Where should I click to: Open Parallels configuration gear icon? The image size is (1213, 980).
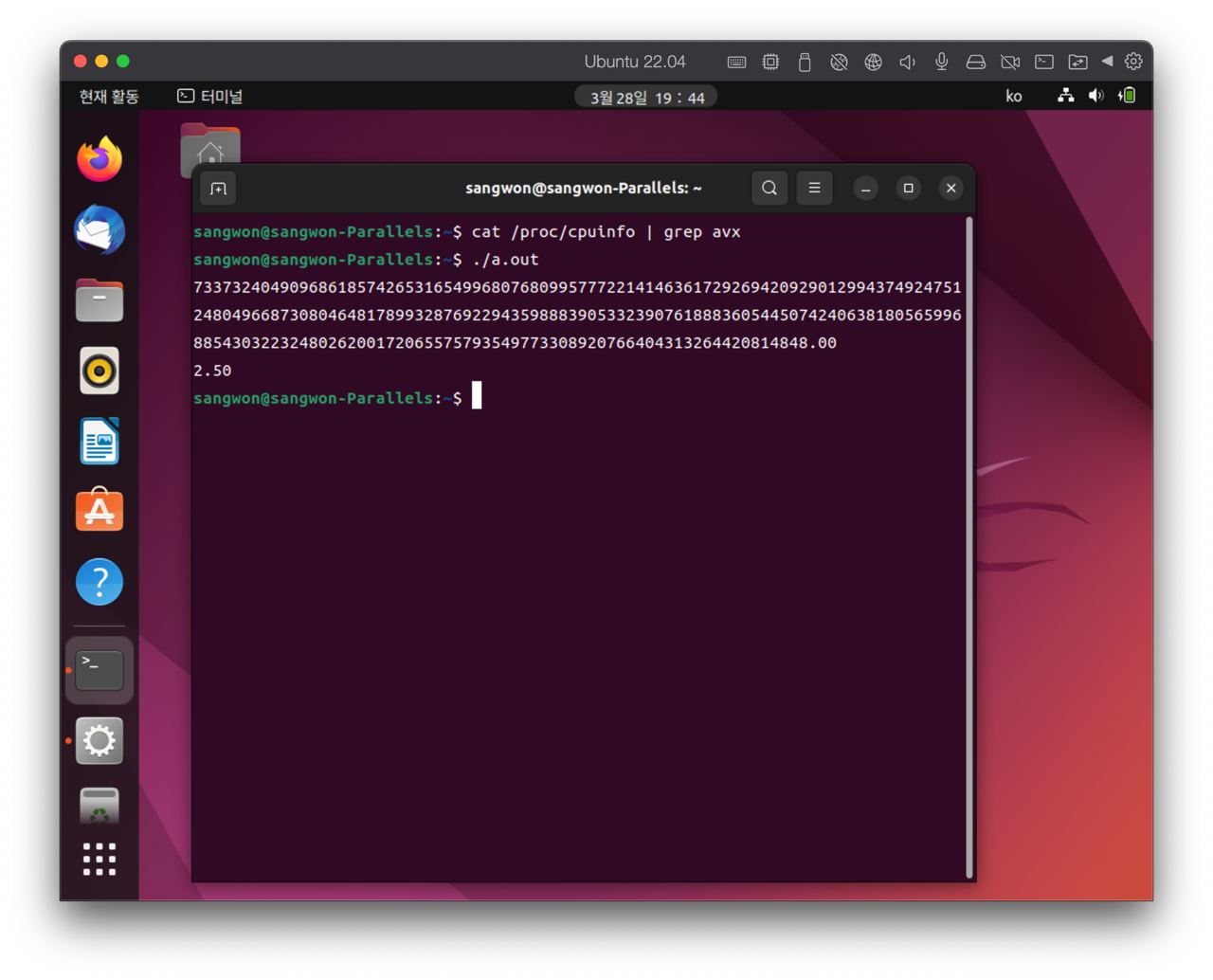coord(1133,61)
